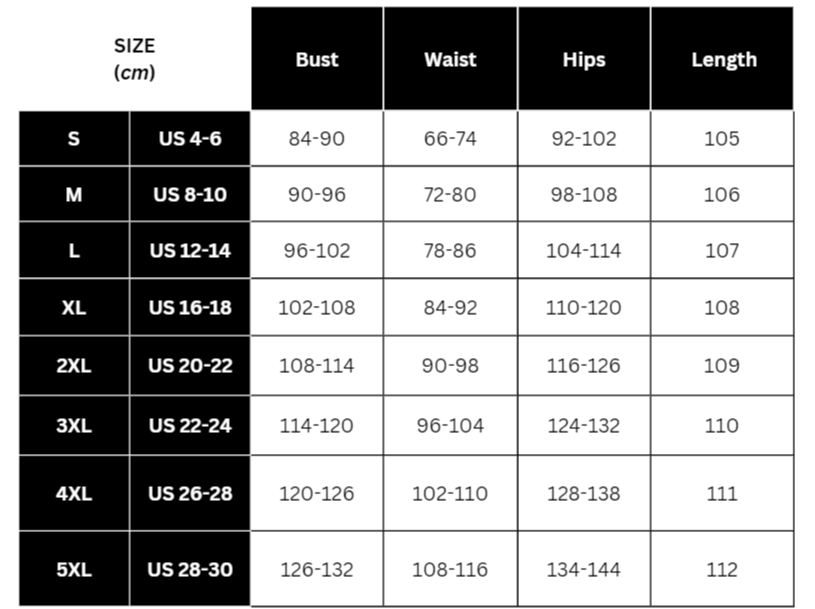
Task: Select the Hips column header
Action: click(x=584, y=59)
